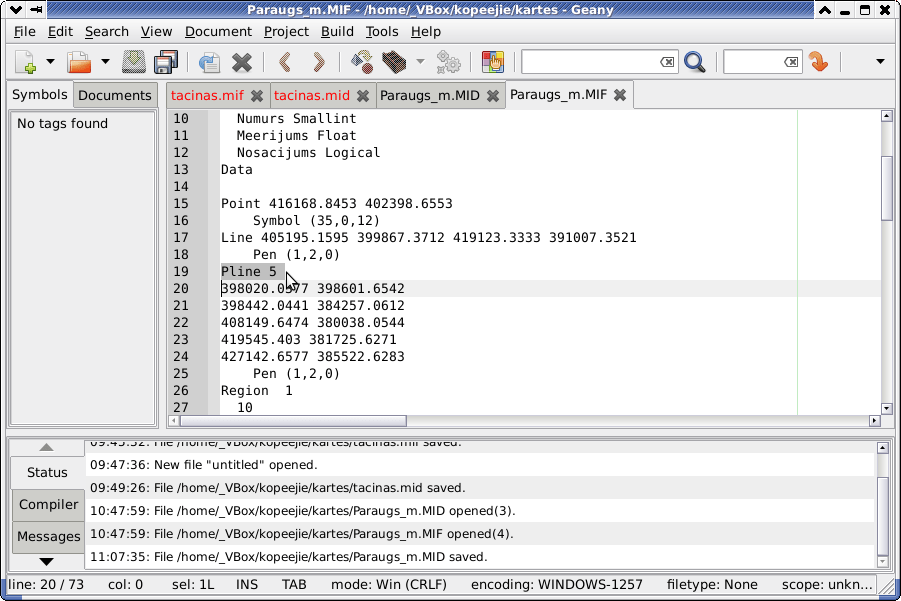Open the Build options dropdown arrow

(x=421, y=61)
